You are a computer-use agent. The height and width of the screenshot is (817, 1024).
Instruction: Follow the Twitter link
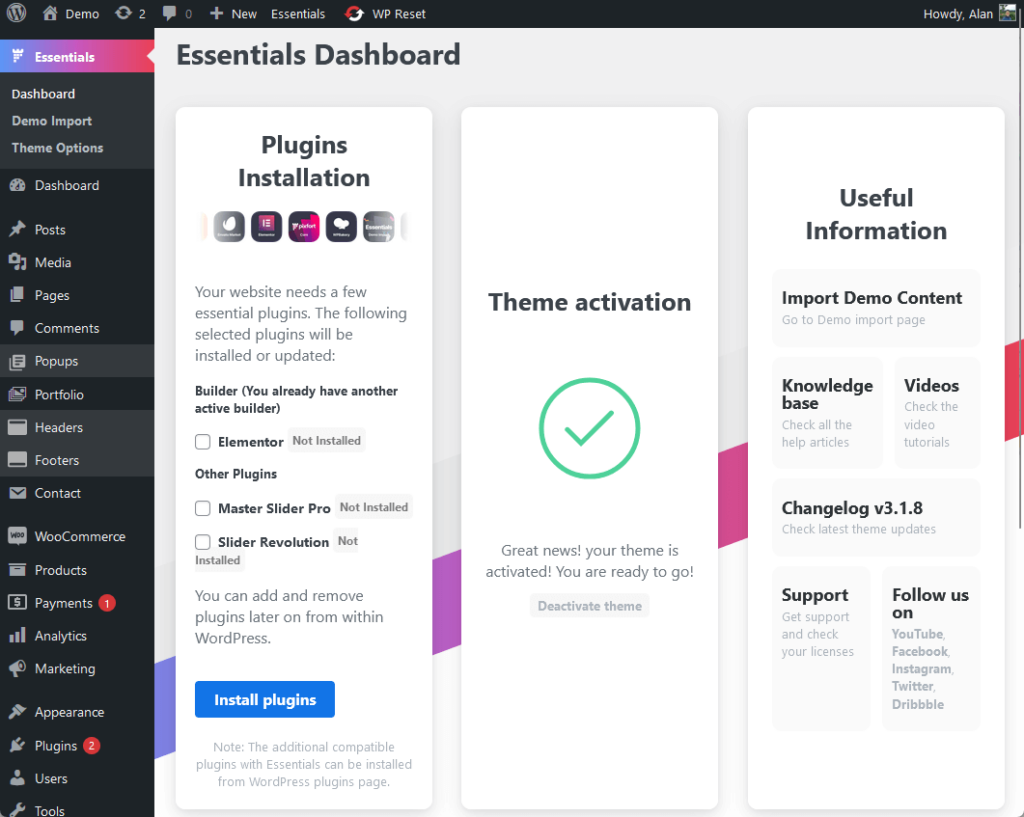tap(912, 686)
